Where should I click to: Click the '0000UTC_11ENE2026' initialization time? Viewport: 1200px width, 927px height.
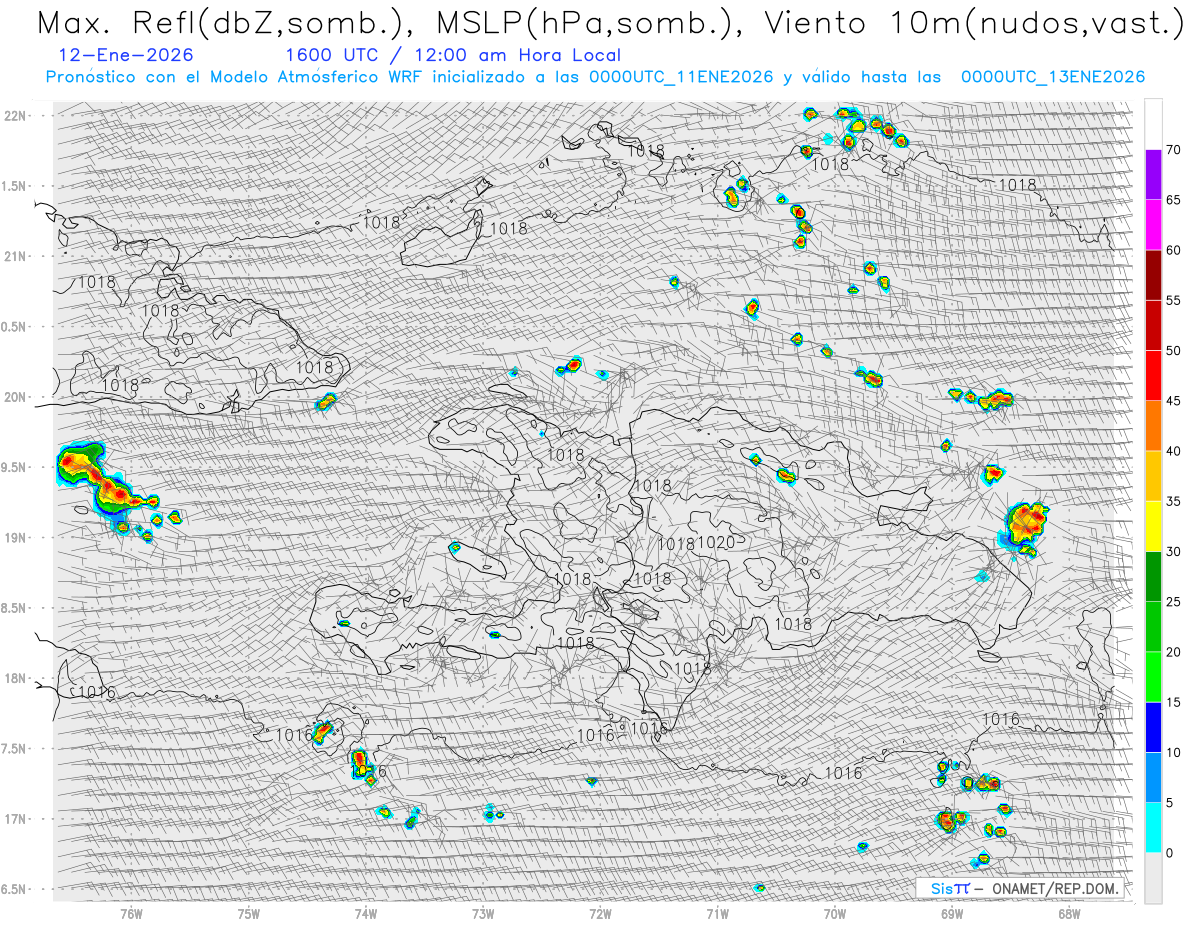pyautogui.click(x=681, y=77)
